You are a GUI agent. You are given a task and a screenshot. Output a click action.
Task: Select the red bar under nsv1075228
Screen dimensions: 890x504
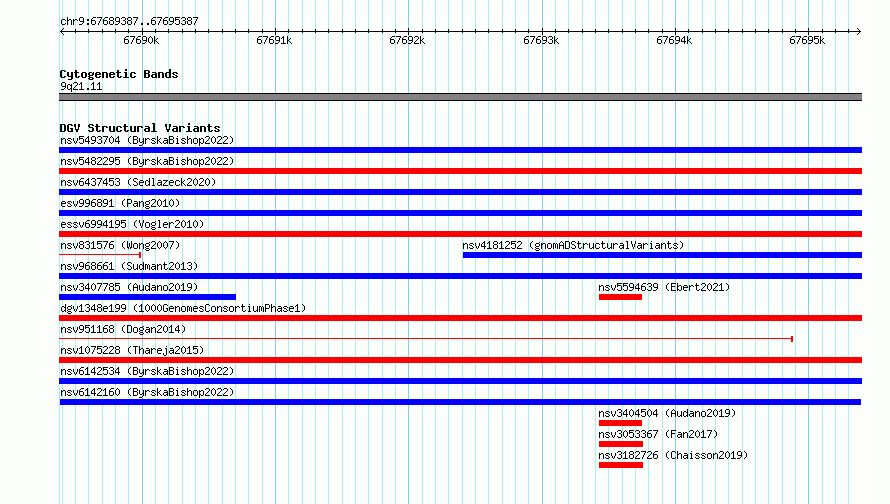pos(460,360)
